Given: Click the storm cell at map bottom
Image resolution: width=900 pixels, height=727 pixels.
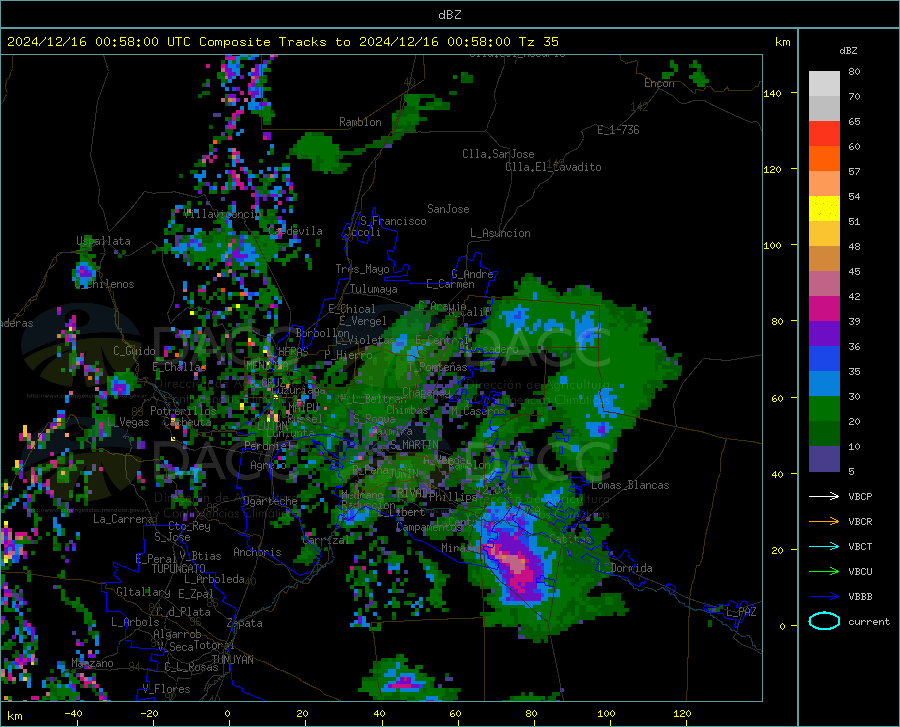Looking at the screenshot, I should coord(404,681).
